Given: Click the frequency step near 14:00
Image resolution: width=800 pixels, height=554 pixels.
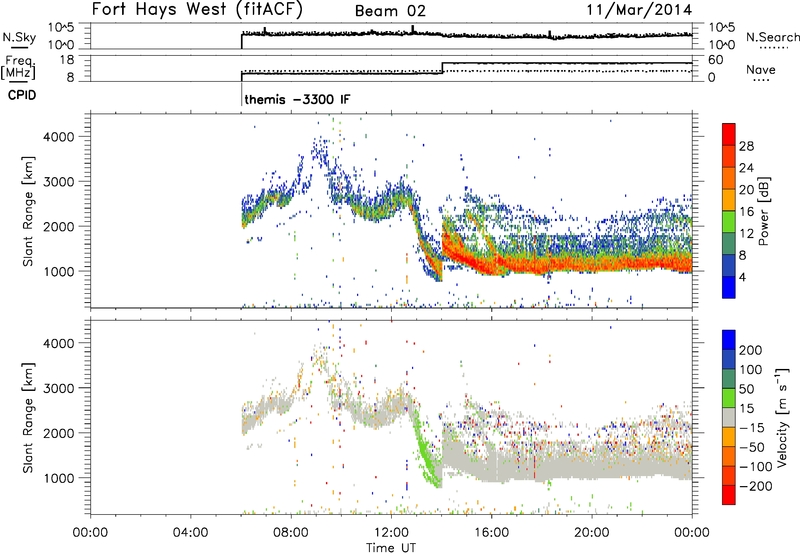Looking at the screenshot, I should (x=442, y=68).
